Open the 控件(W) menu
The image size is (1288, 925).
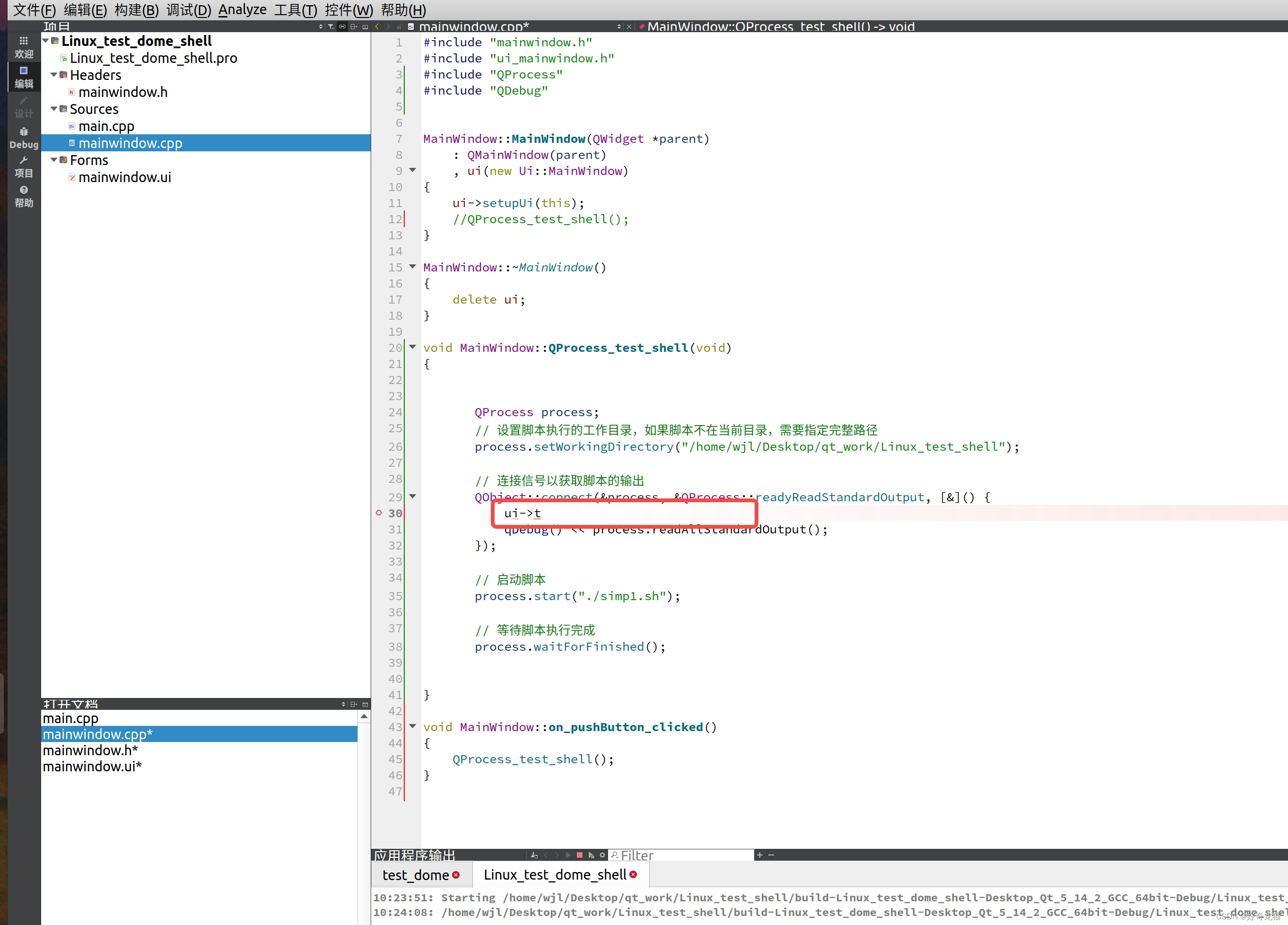coord(348,9)
